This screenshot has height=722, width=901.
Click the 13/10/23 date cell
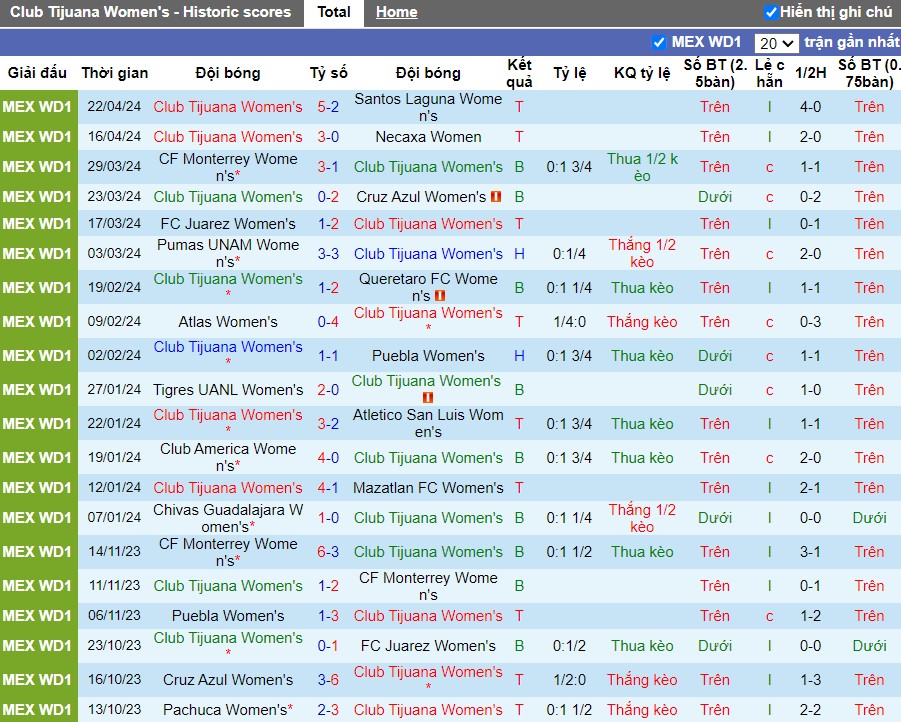(x=114, y=709)
